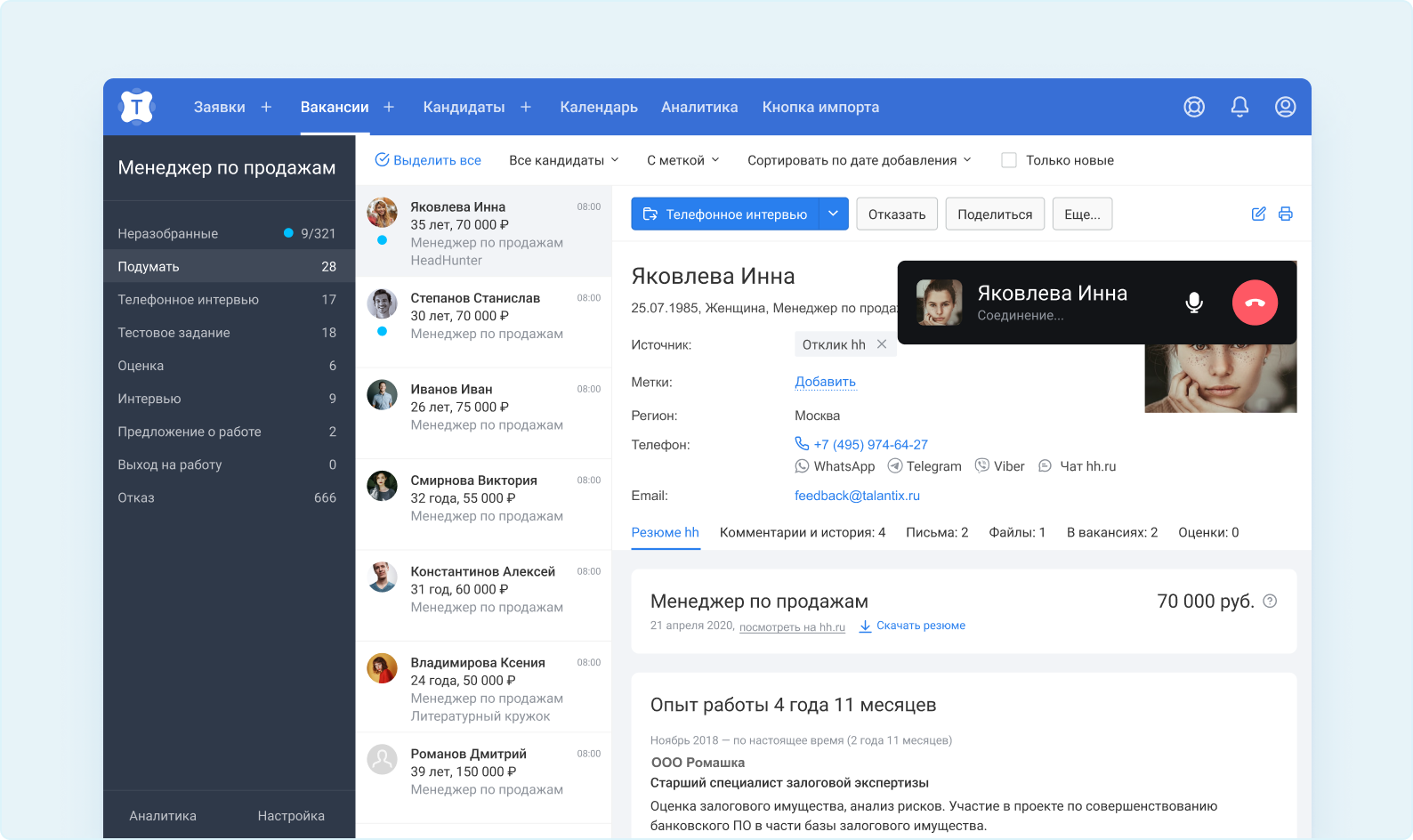This screenshot has height=840, width=1413.
Task: Open the Еще... more actions menu
Action: coord(1083,214)
